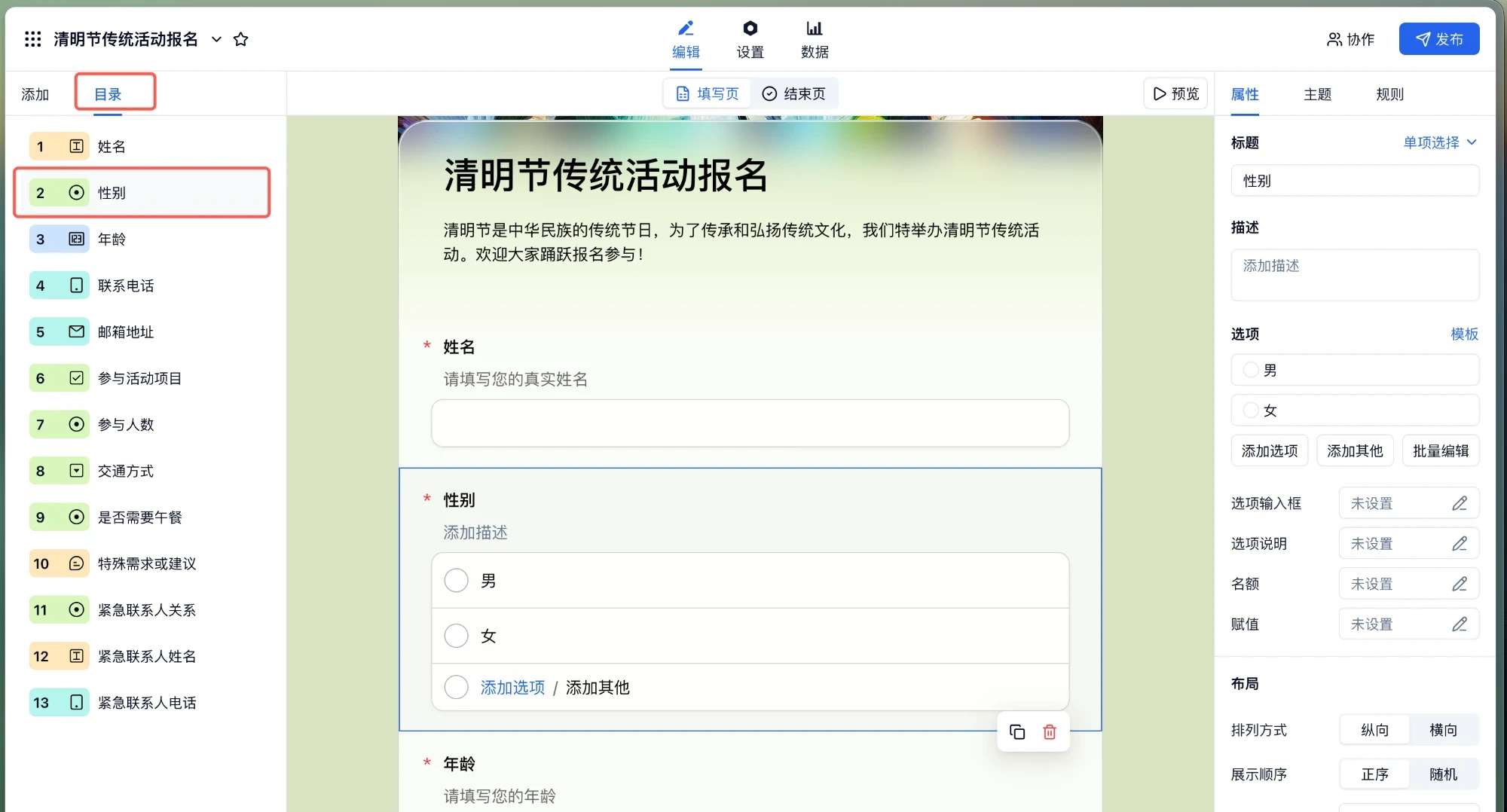Set display order to 正序
This screenshot has height=812, width=1507.
click(x=1374, y=774)
